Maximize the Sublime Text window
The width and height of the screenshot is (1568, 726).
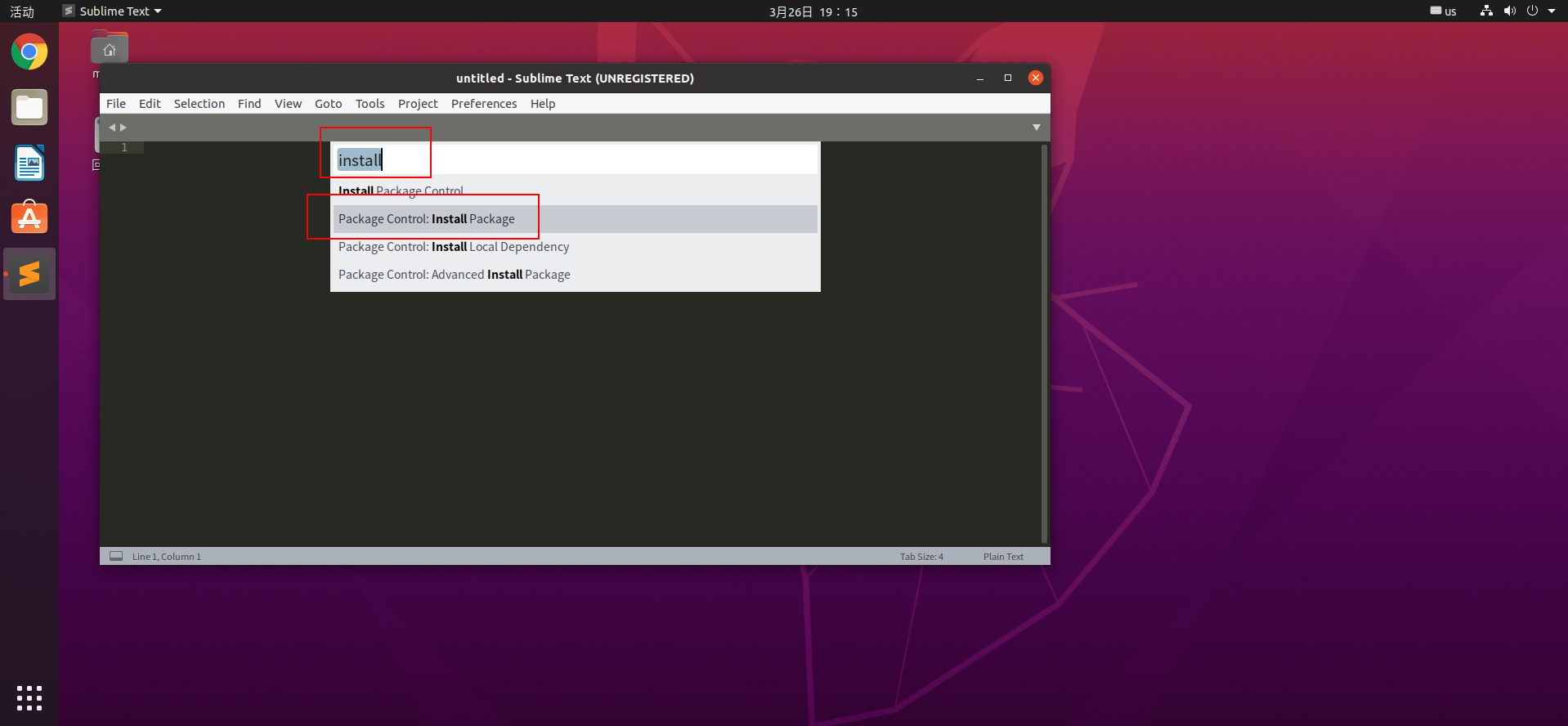pyautogui.click(x=1008, y=78)
